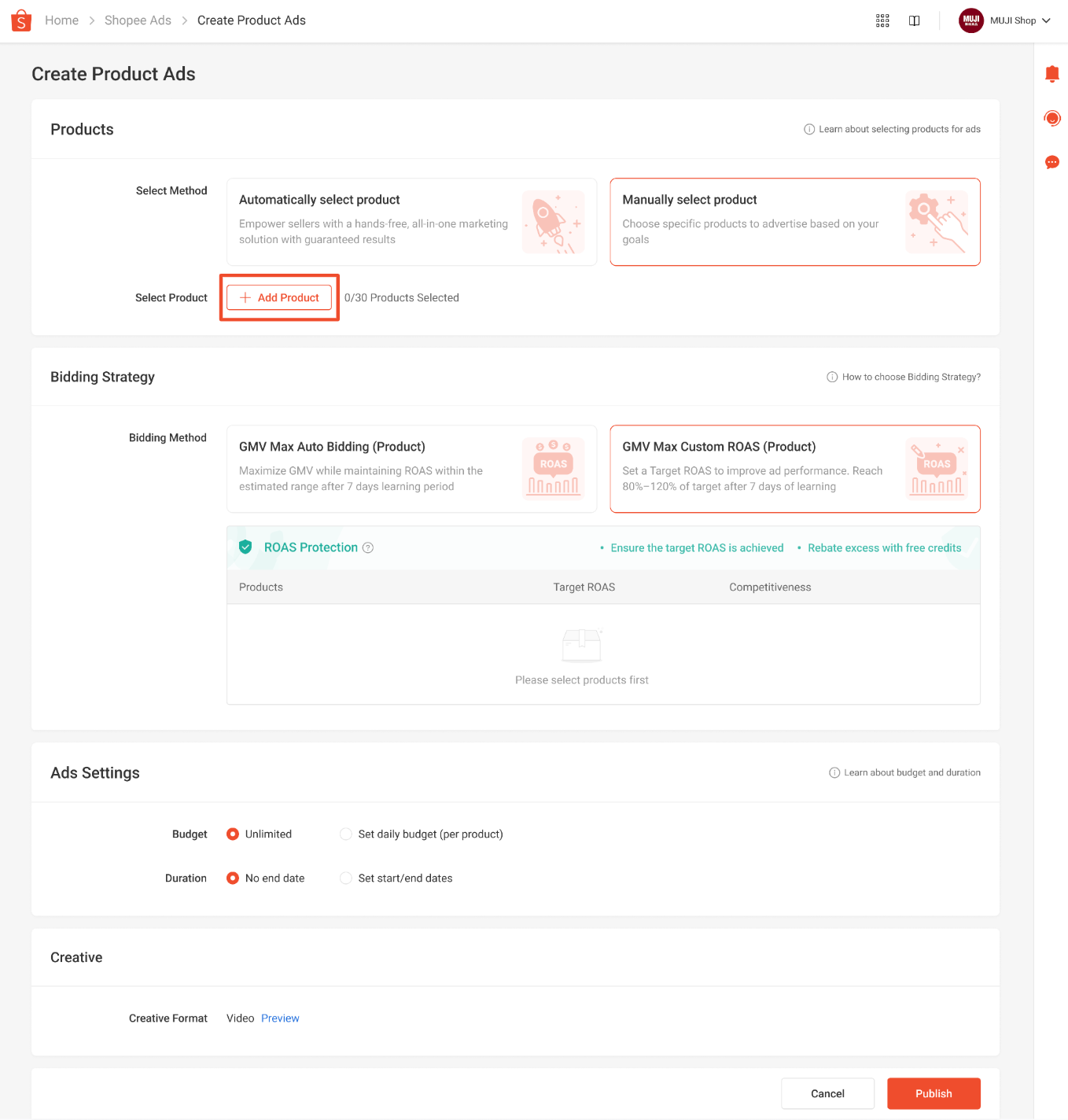The width and height of the screenshot is (1068, 1120).
Task: Click the Add Product button
Action: pyautogui.click(x=279, y=297)
